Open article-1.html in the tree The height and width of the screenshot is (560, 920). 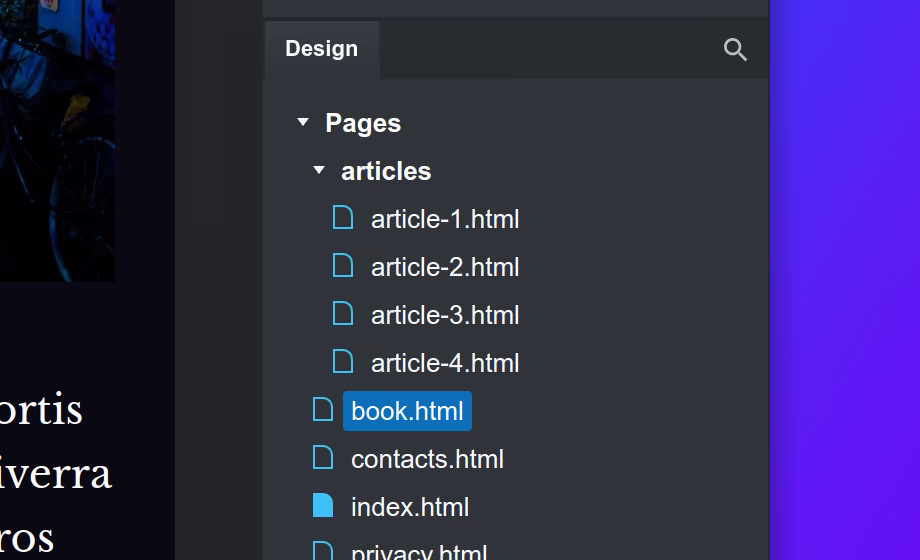(444, 219)
